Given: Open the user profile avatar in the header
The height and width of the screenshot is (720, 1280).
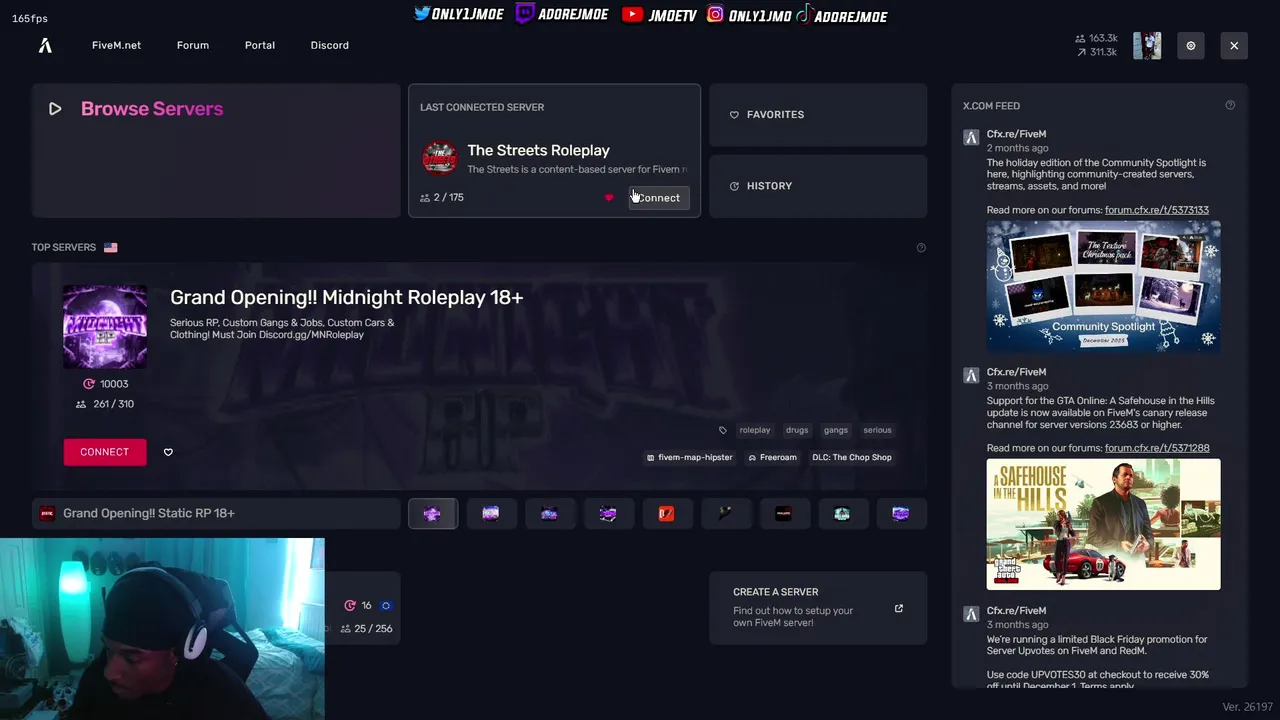Looking at the screenshot, I should click(x=1147, y=46).
